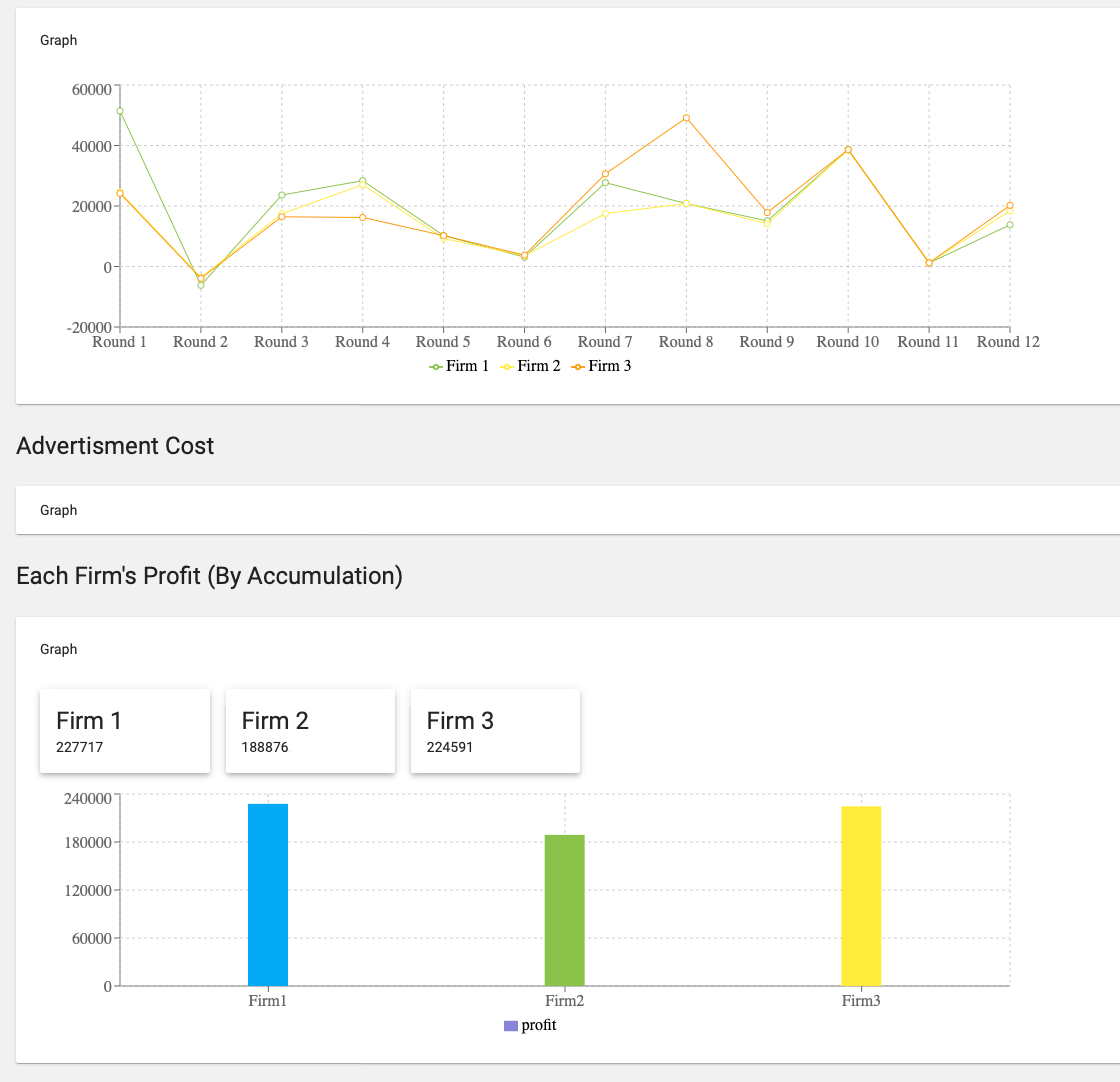
Task: Click the "Firm2" label under the green bar
Action: [564, 1001]
